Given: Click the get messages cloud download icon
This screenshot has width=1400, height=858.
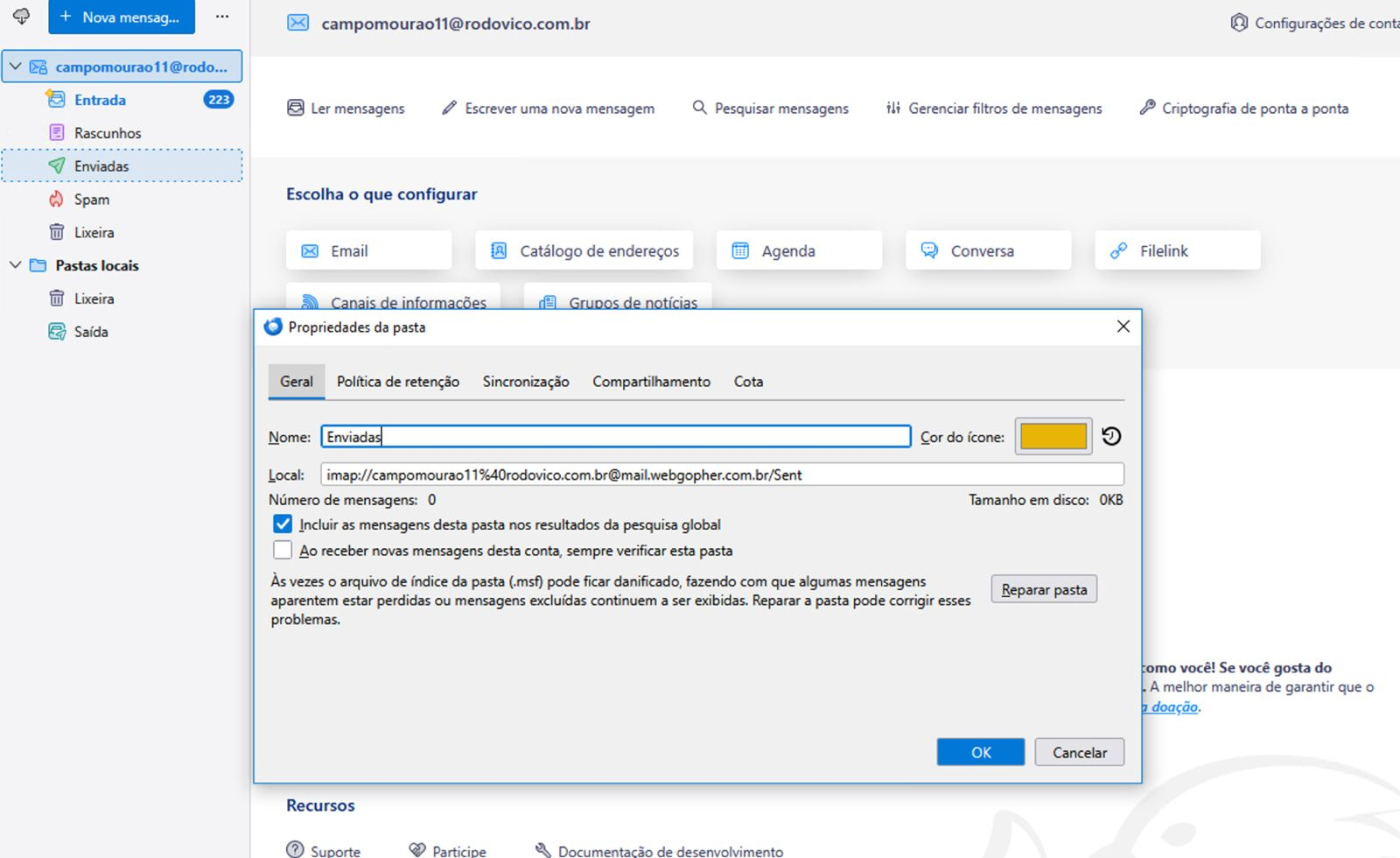Looking at the screenshot, I should pos(21,17).
